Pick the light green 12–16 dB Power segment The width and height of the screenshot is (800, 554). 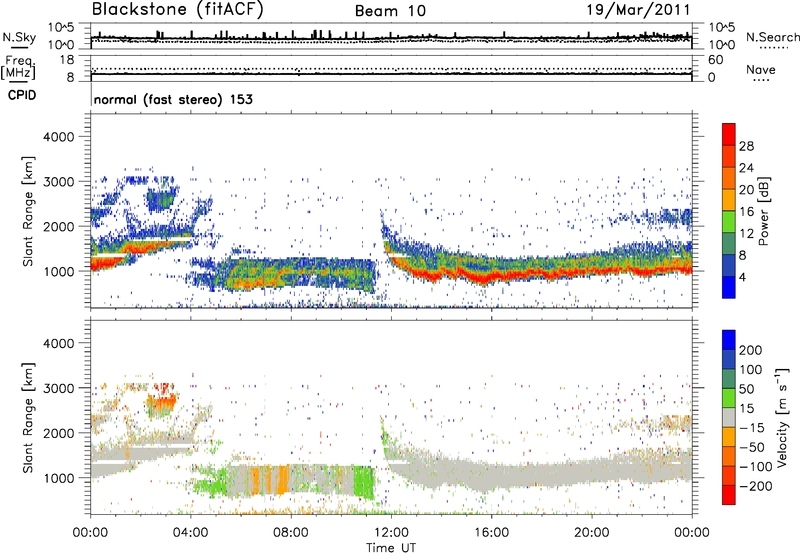(729, 222)
